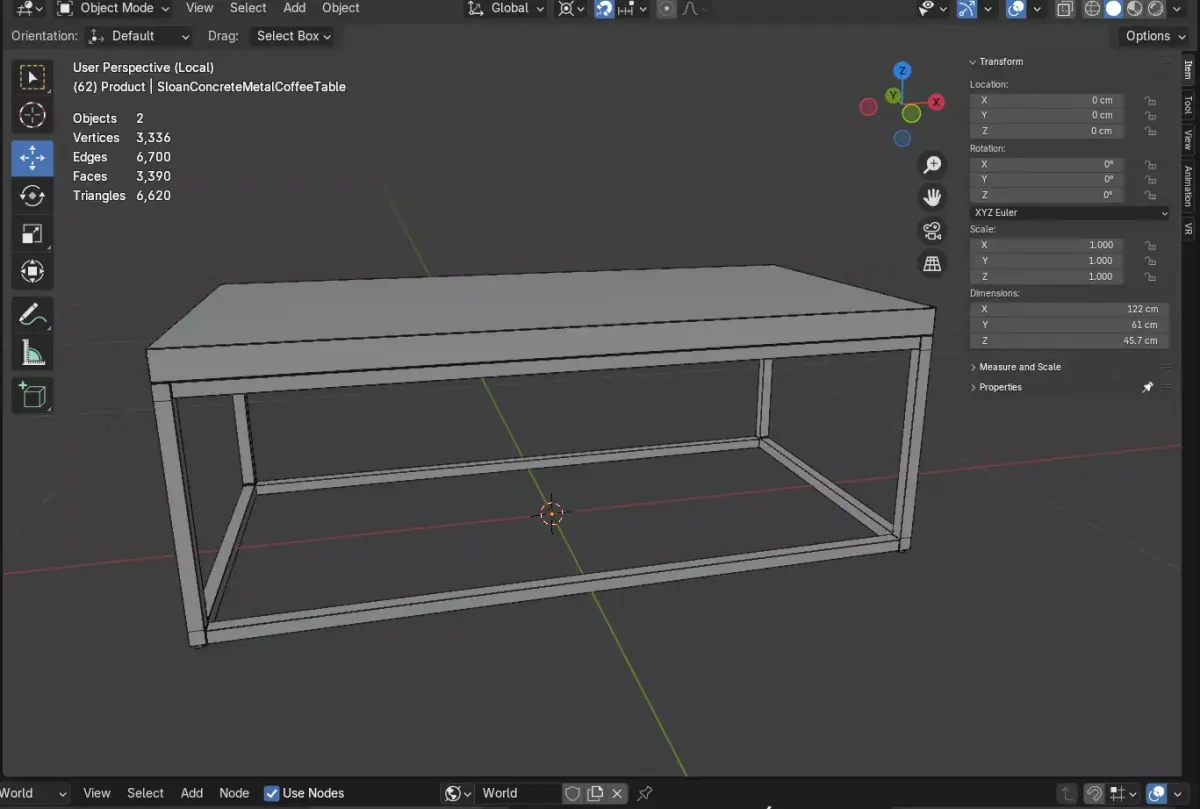Image resolution: width=1200 pixels, height=809 pixels.
Task: Lock the Rotation Z value
Action: tap(1151, 195)
